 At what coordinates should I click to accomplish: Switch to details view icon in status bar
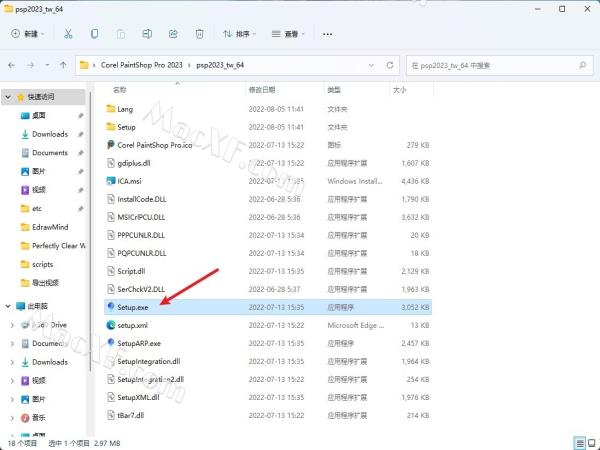coord(580,443)
